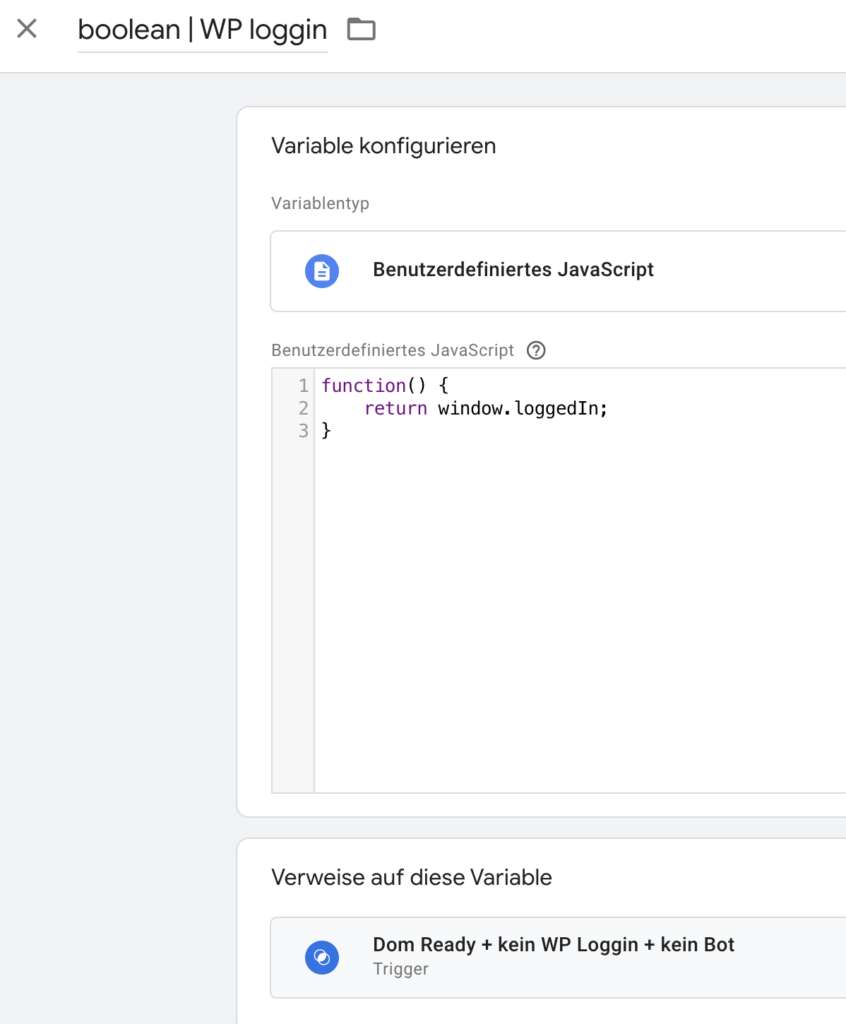Viewport: 846px width, 1024px height.
Task: Click the blue document icon for variable type
Action: coord(322,271)
